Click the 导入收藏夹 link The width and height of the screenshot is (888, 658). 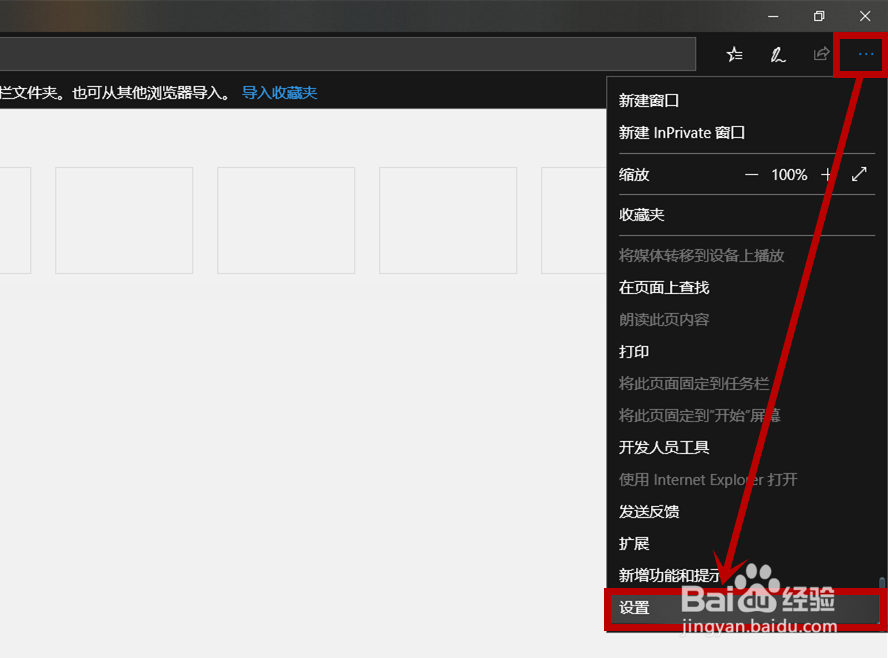[x=279, y=93]
